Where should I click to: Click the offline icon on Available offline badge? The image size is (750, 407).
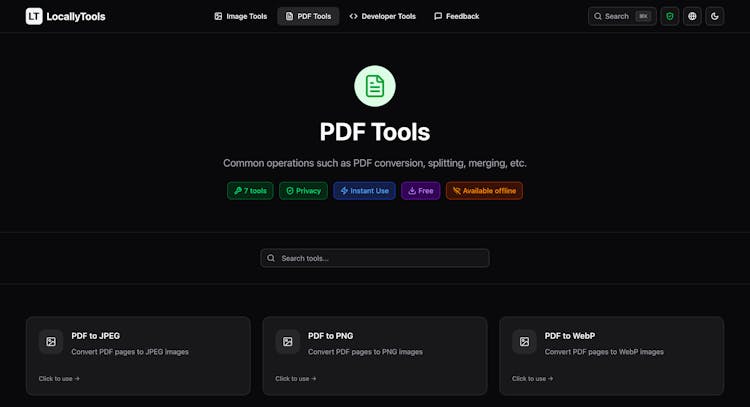[457, 191]
